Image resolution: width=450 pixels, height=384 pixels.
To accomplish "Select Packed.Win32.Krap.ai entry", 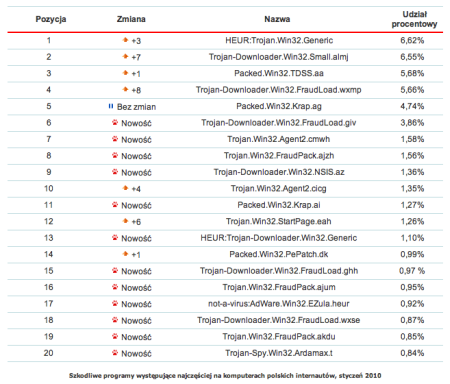I will point(279,205).
